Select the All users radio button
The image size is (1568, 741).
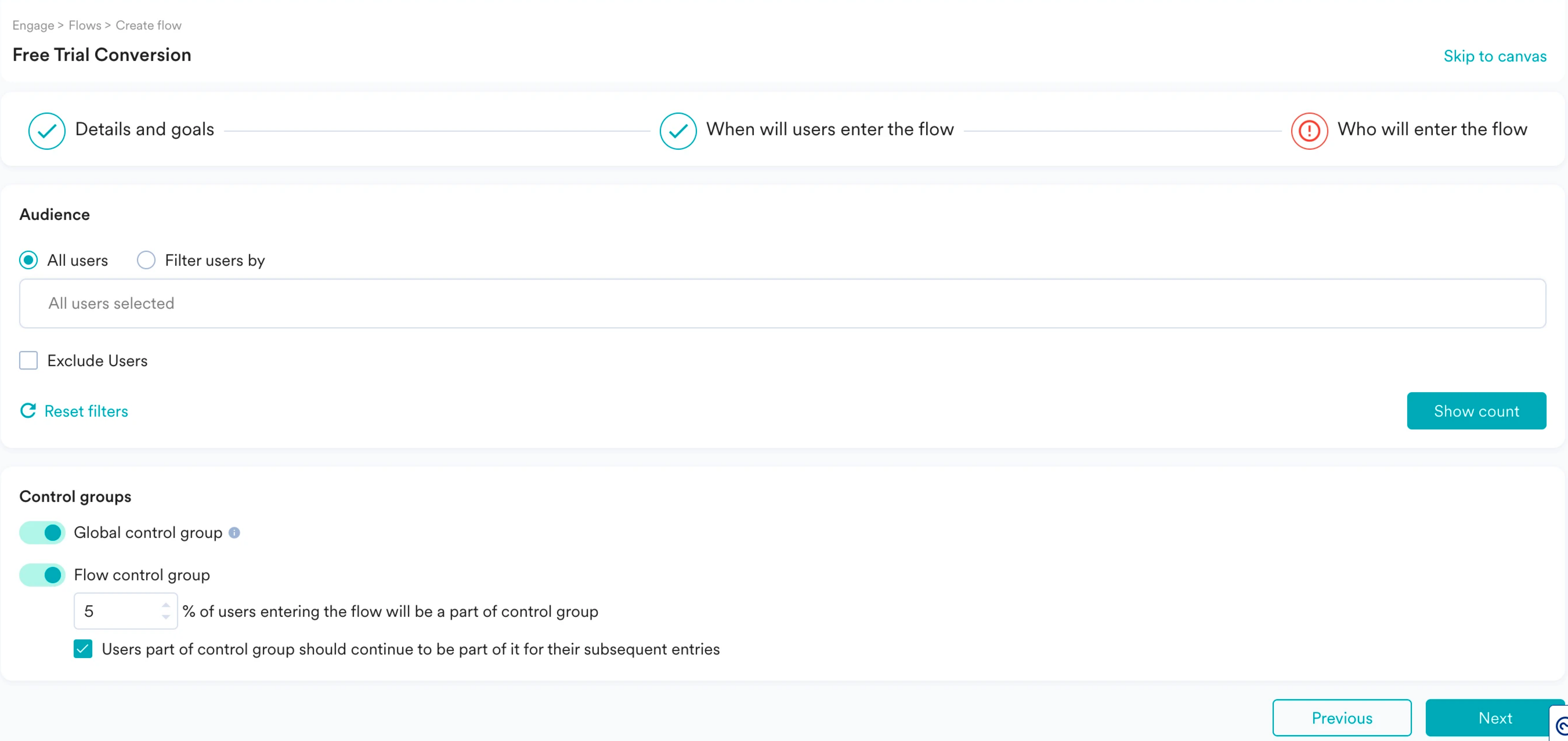click(29, 260)
